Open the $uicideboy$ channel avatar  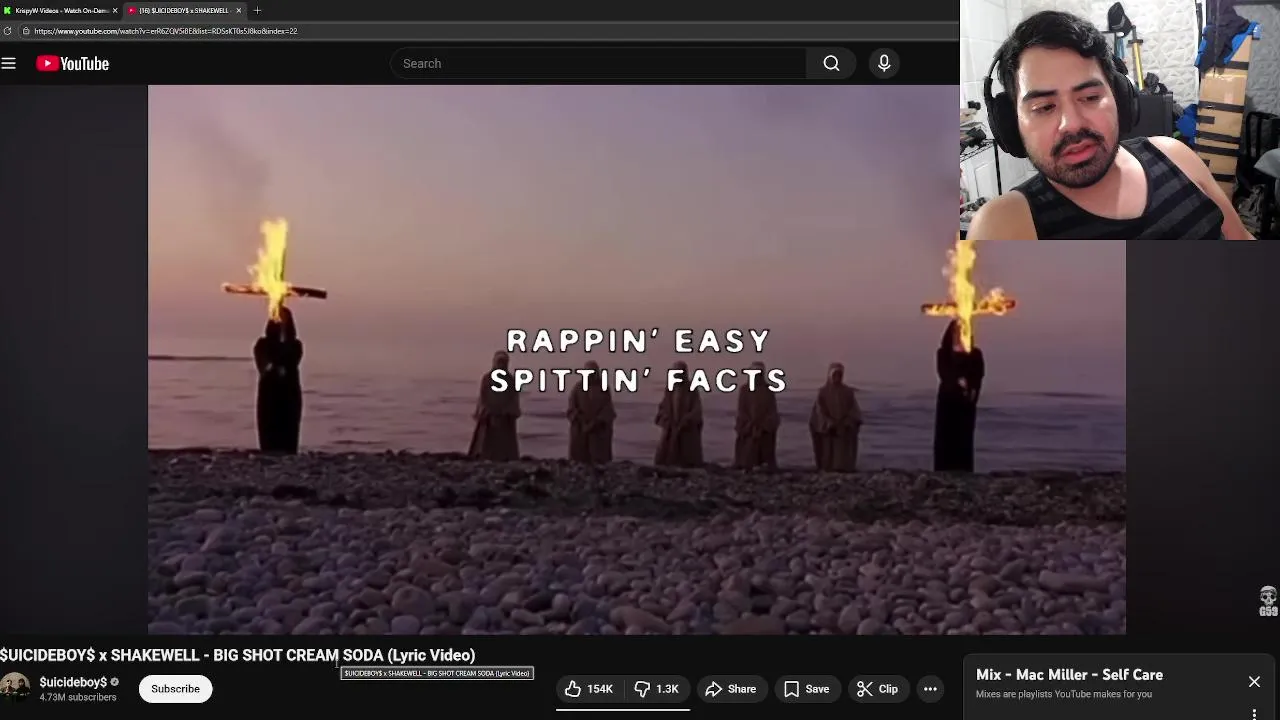(15, 688)
